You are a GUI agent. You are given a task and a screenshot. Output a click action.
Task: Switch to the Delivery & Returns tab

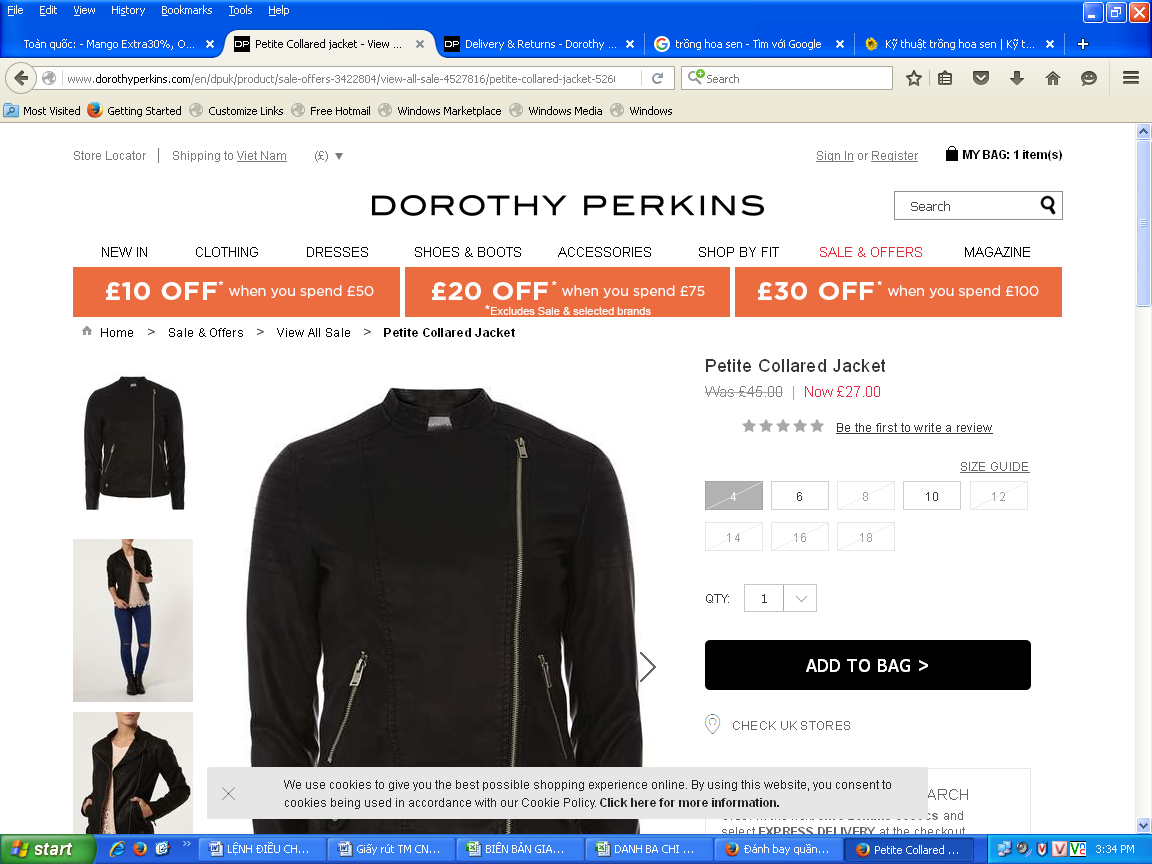click(x=537, y=44)
